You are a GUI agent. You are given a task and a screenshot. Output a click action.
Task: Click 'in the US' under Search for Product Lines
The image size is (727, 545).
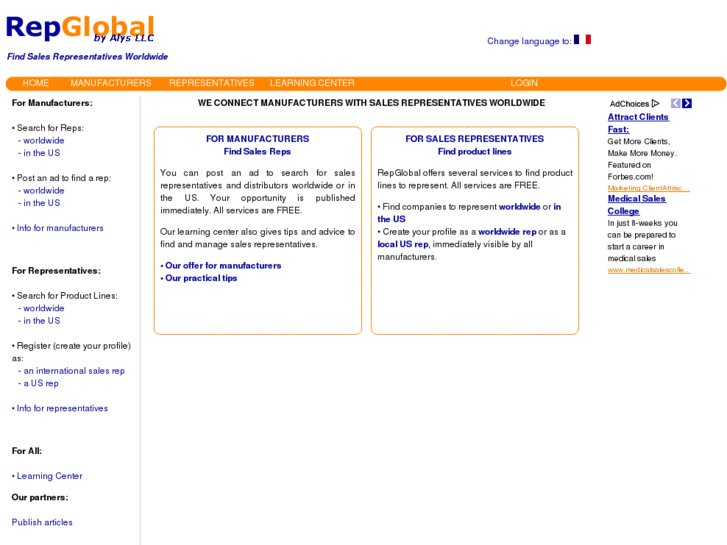click(x=42, y=321)
